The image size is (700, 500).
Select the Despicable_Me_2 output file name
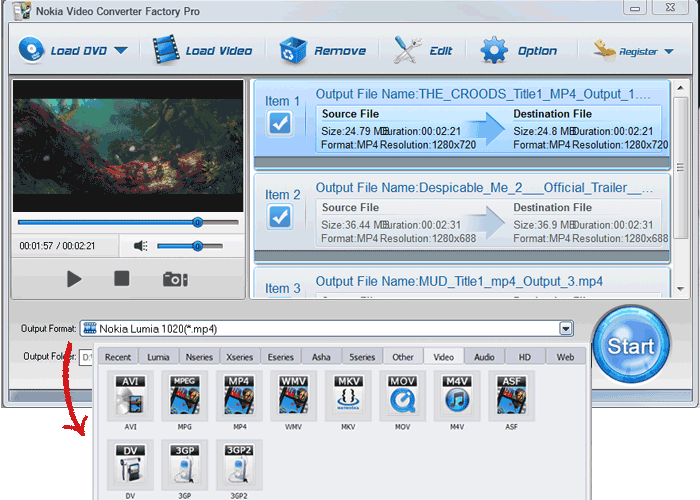484,188
